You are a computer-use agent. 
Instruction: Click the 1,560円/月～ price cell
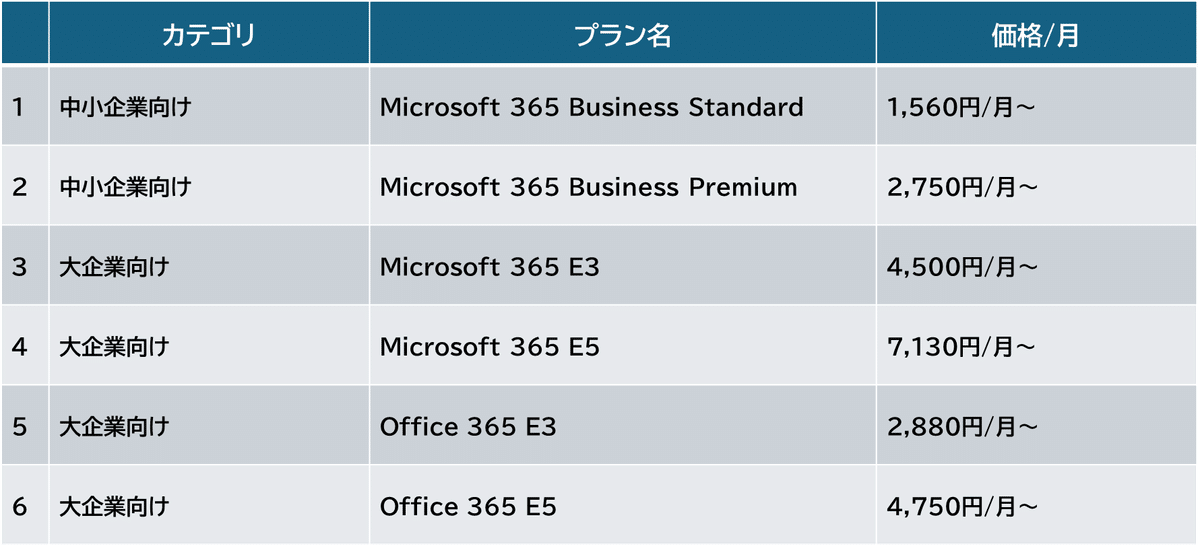[1036, 106]
